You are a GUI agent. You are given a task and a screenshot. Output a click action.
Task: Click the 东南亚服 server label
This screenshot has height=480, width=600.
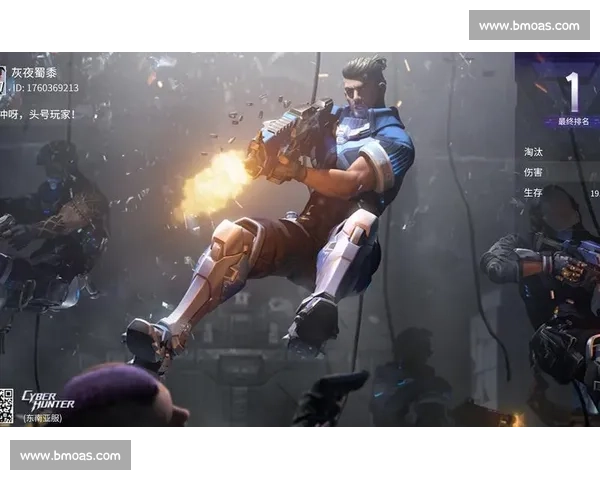coord(42,418)
